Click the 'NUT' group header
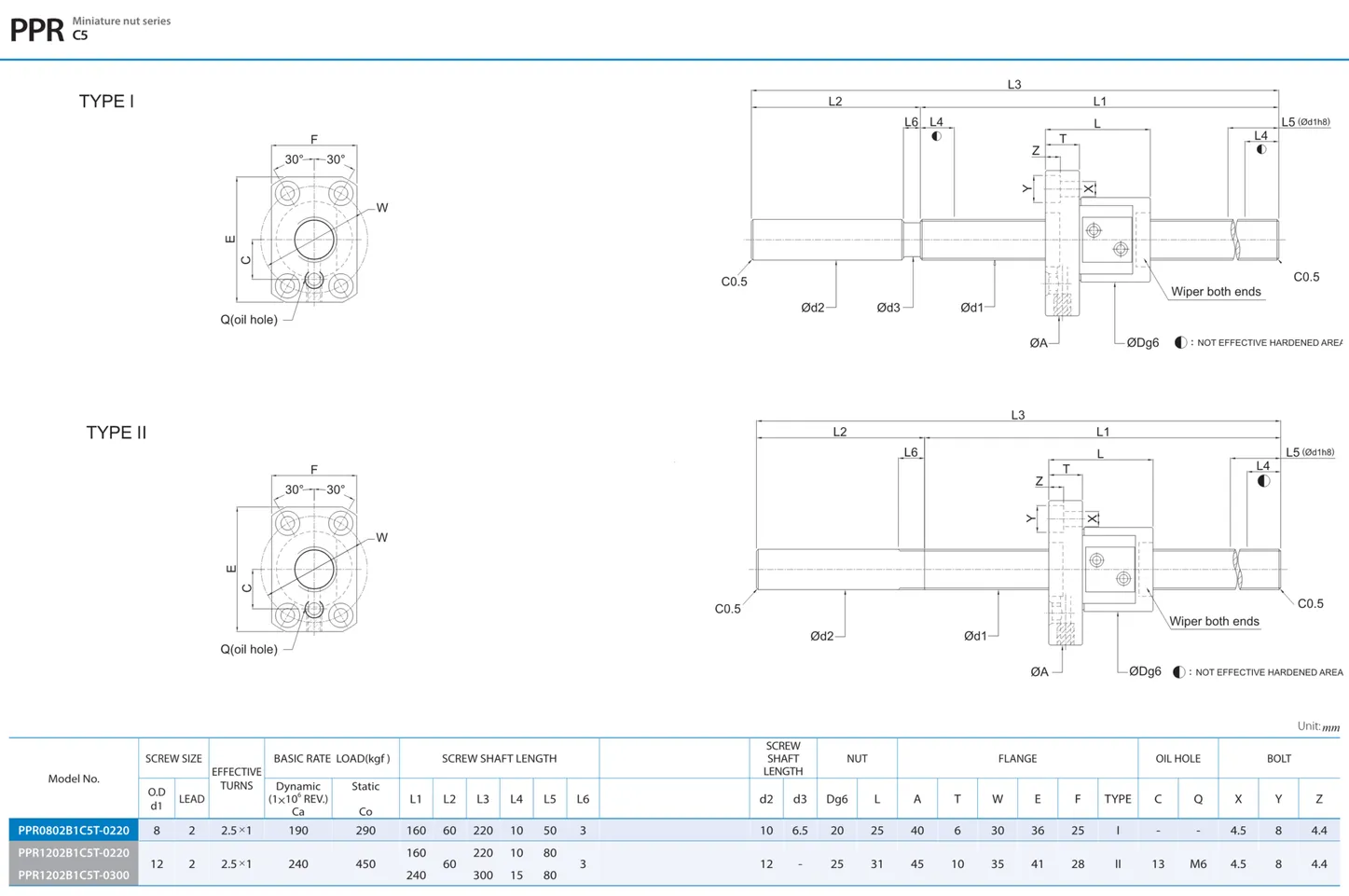 pyautogui.click(x=857, y=759)
